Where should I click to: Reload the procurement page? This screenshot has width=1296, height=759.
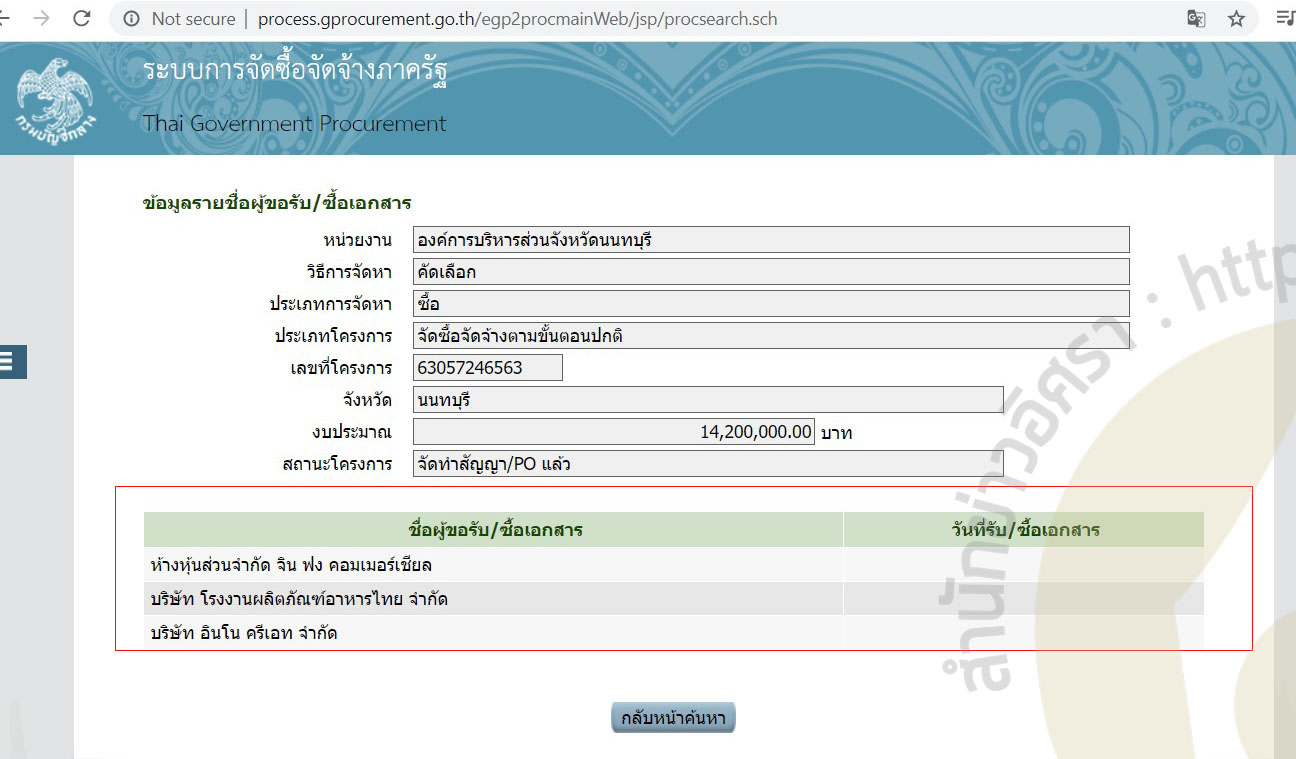coord(83,18)
